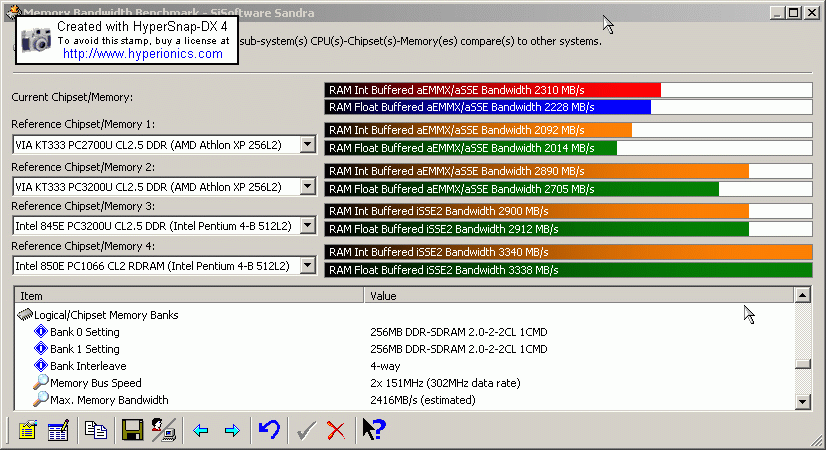This screenshot has height=450, width=826.
Task: Select the Intel 845E PC3200U combo box
Action: coord(164,226)
